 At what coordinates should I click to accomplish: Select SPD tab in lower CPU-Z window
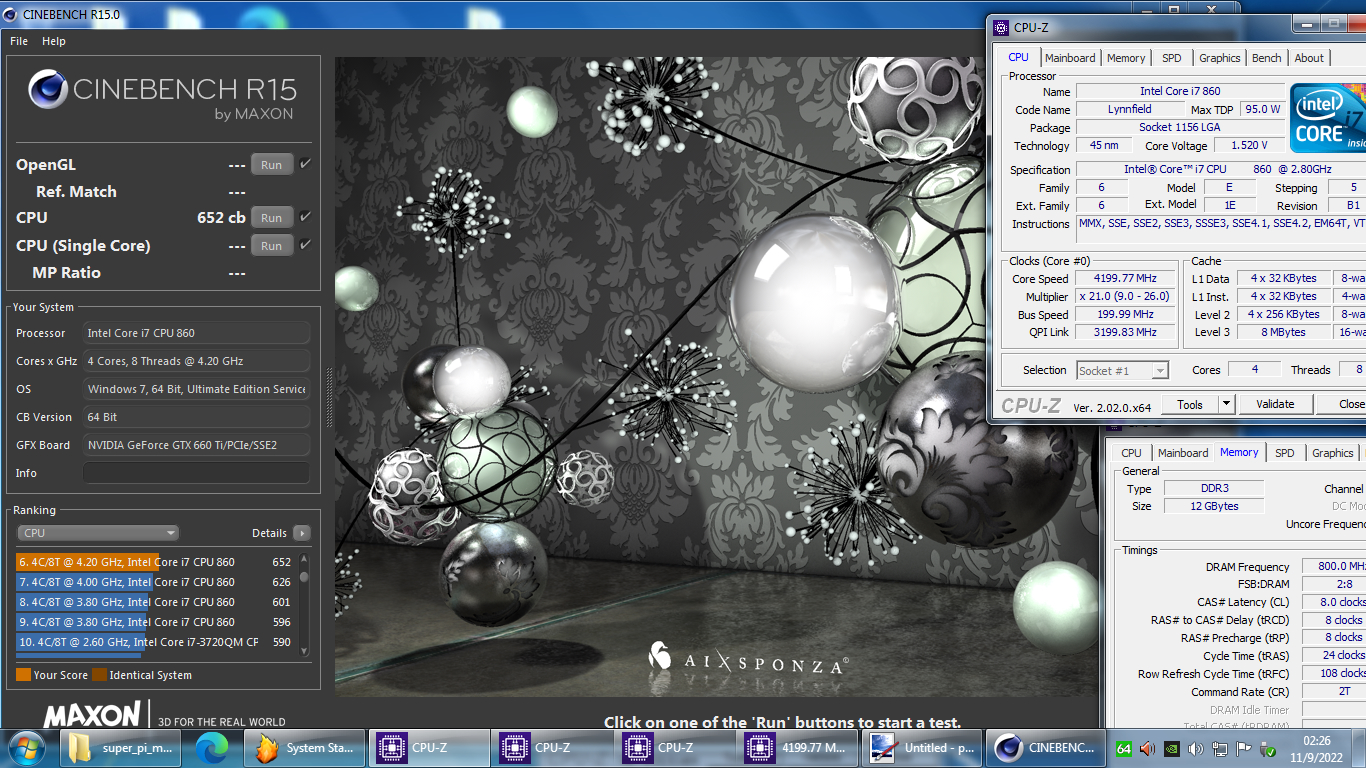(x=1284, y=453)
